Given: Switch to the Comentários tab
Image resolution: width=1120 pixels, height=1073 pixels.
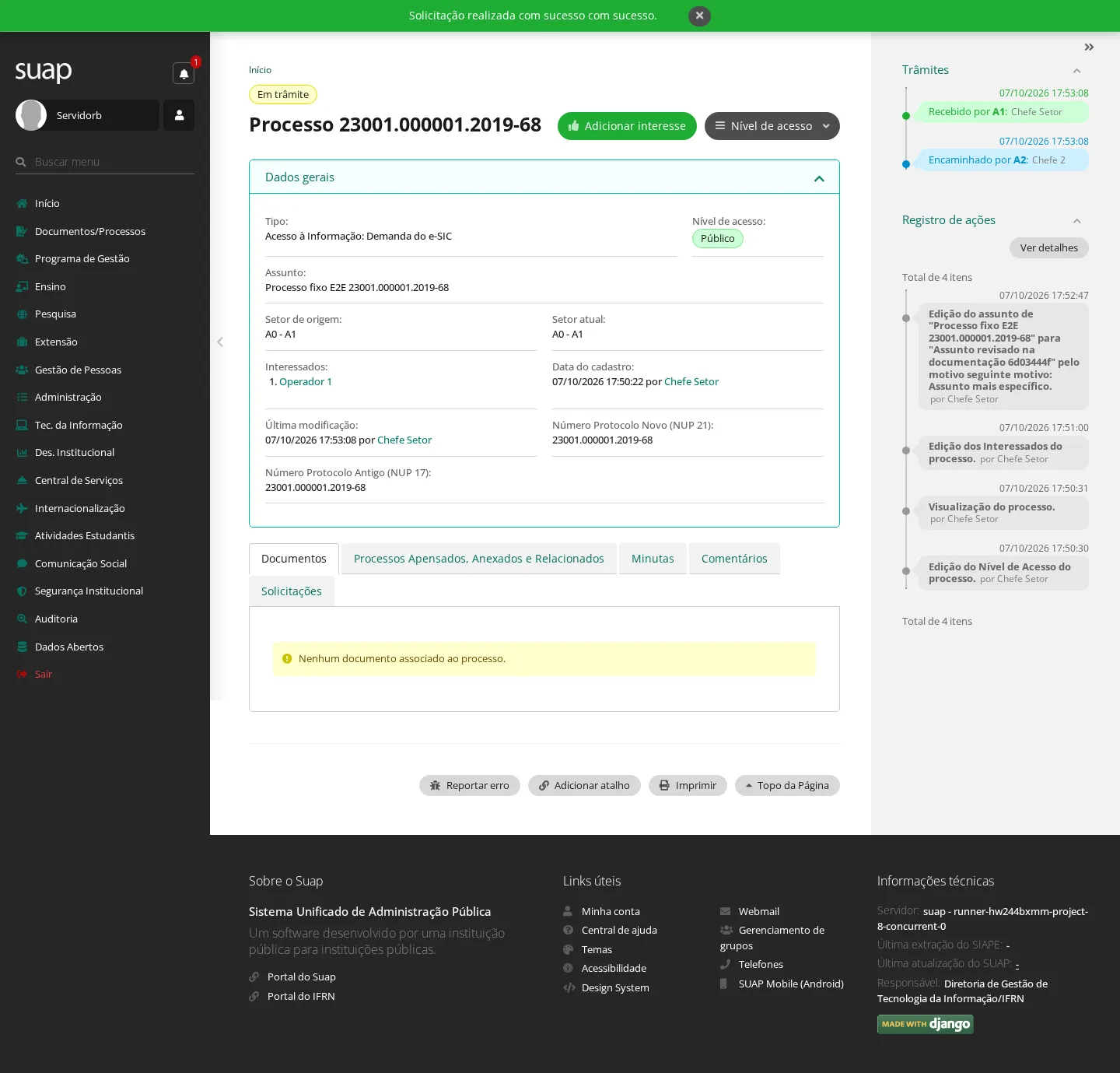Looking at the screenshot, I should [734, 559].
